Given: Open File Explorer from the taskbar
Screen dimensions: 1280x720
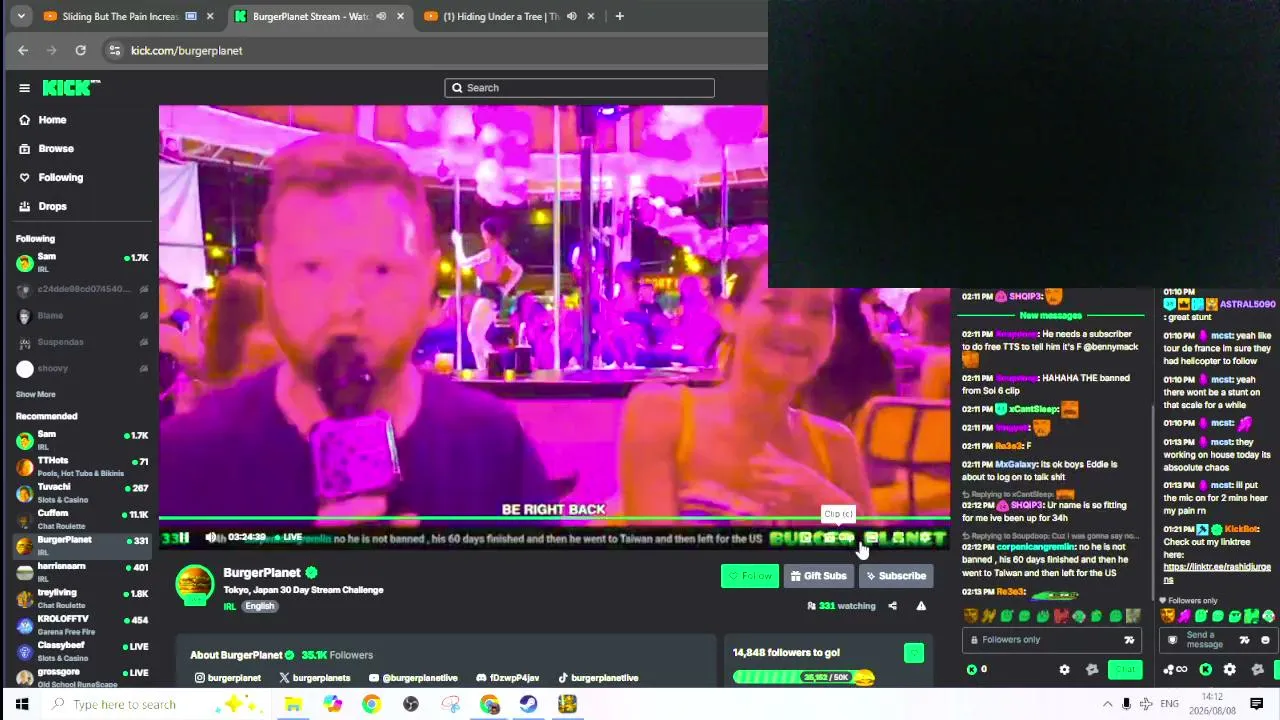Looking at the screenshot, I should click(293, 704).
